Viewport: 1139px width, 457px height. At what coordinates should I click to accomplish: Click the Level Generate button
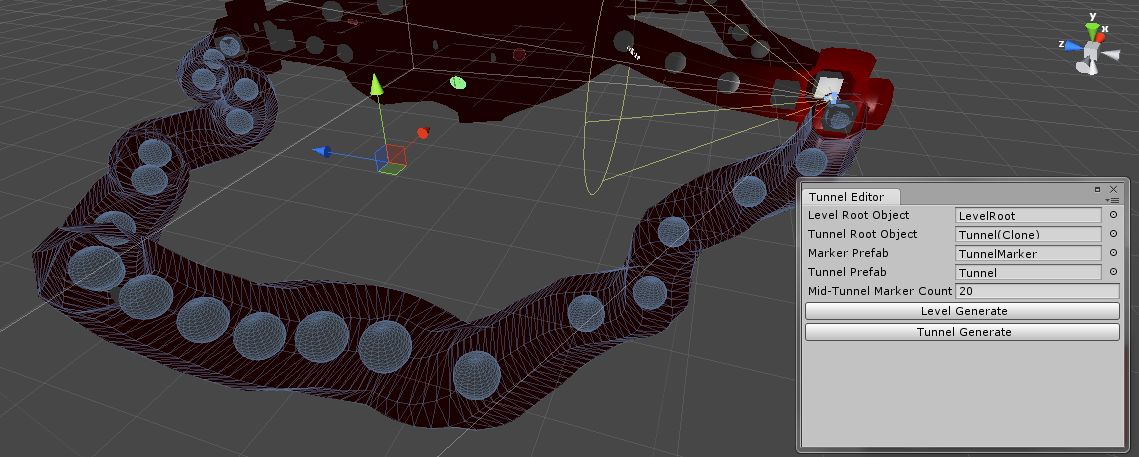(x=962, y=311)
